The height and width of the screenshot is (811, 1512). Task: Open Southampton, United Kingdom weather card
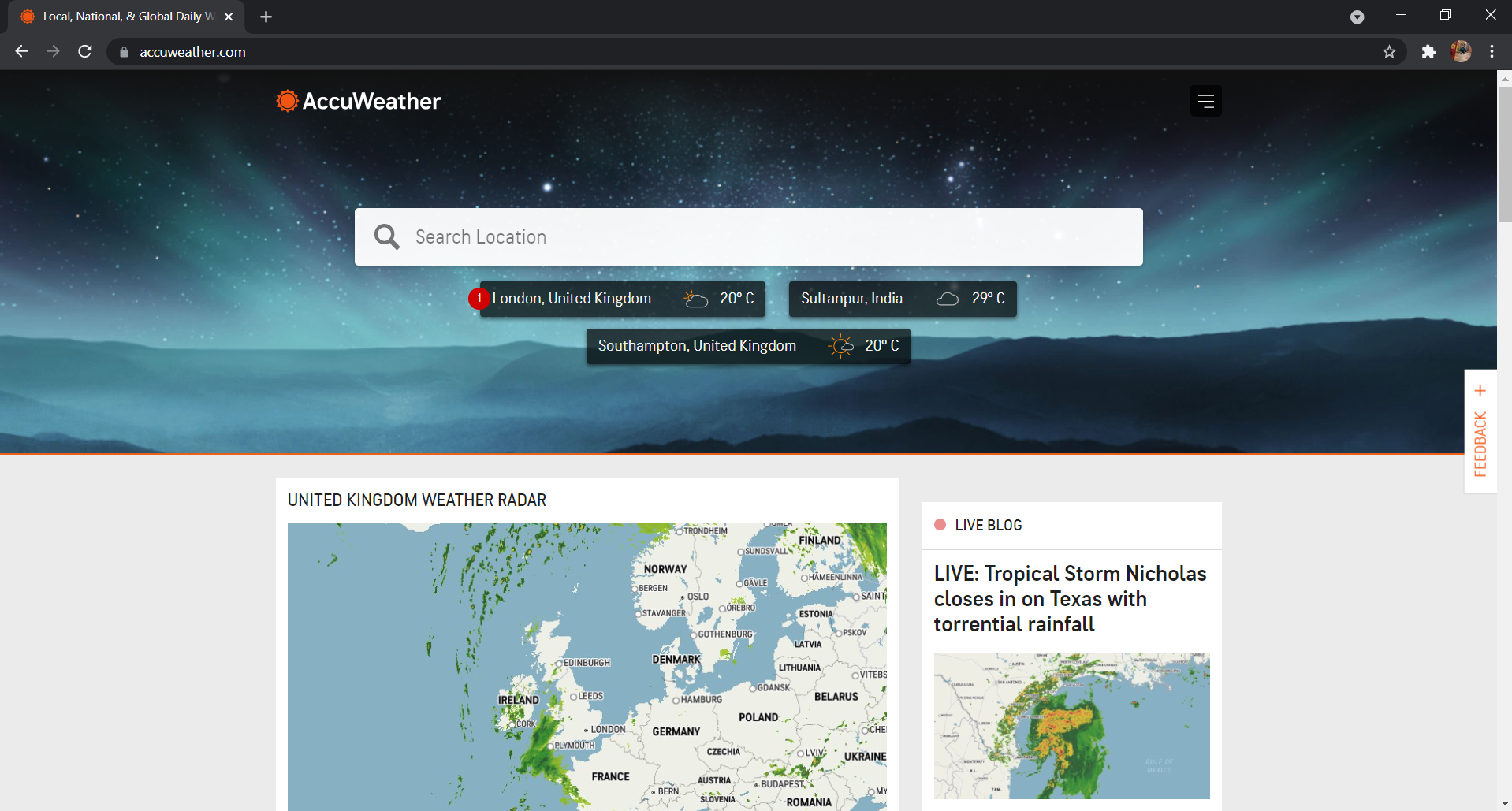748,346
